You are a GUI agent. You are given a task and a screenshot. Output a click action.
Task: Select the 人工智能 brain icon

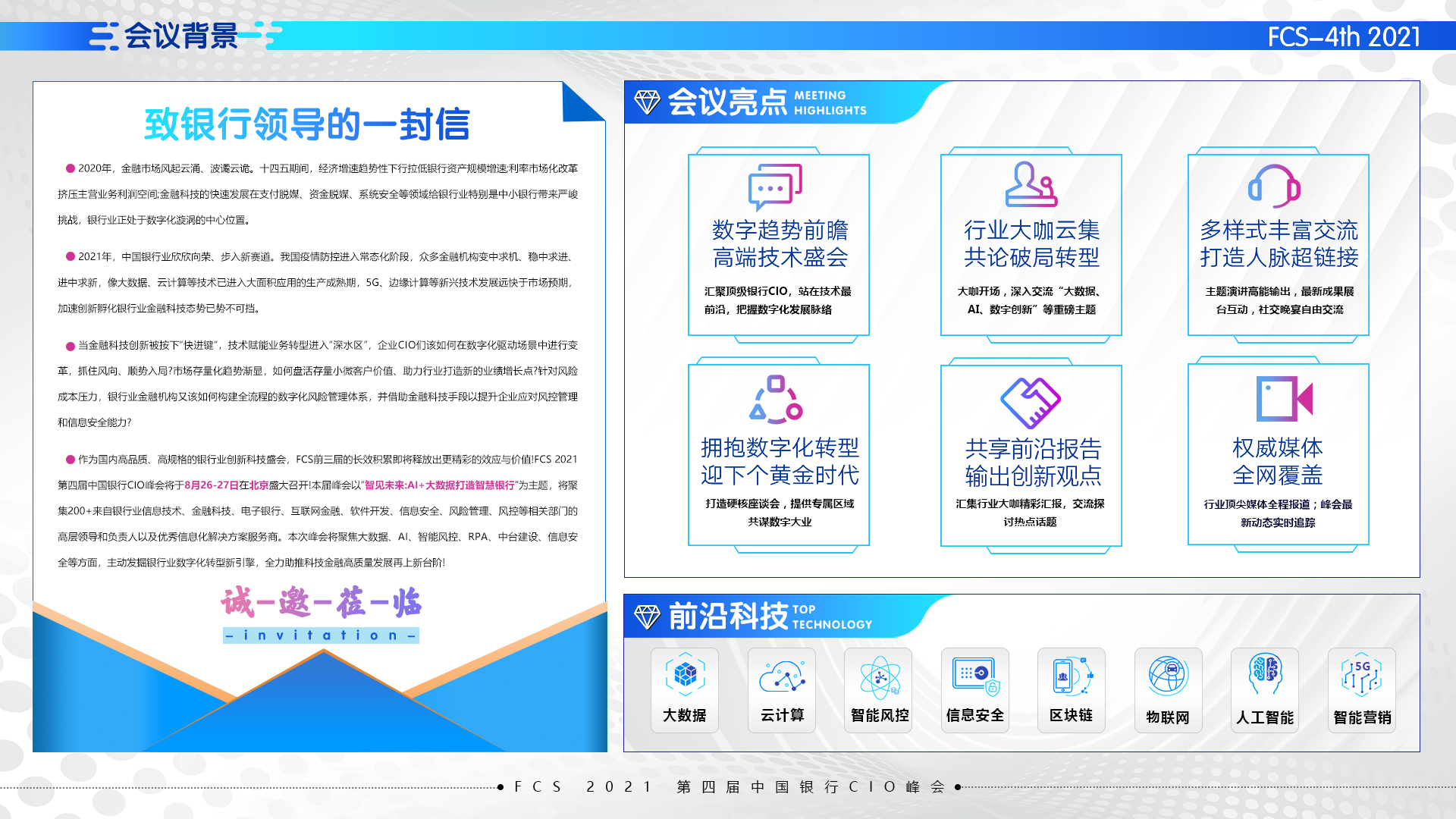click(x=1265, y=674)
